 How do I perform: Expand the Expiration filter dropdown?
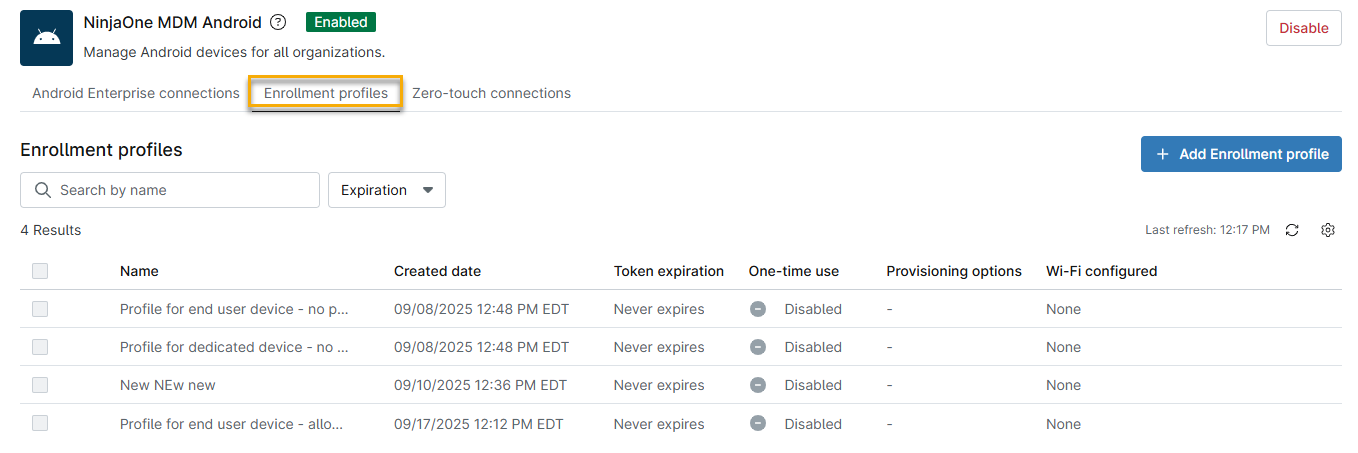[386, 190]
